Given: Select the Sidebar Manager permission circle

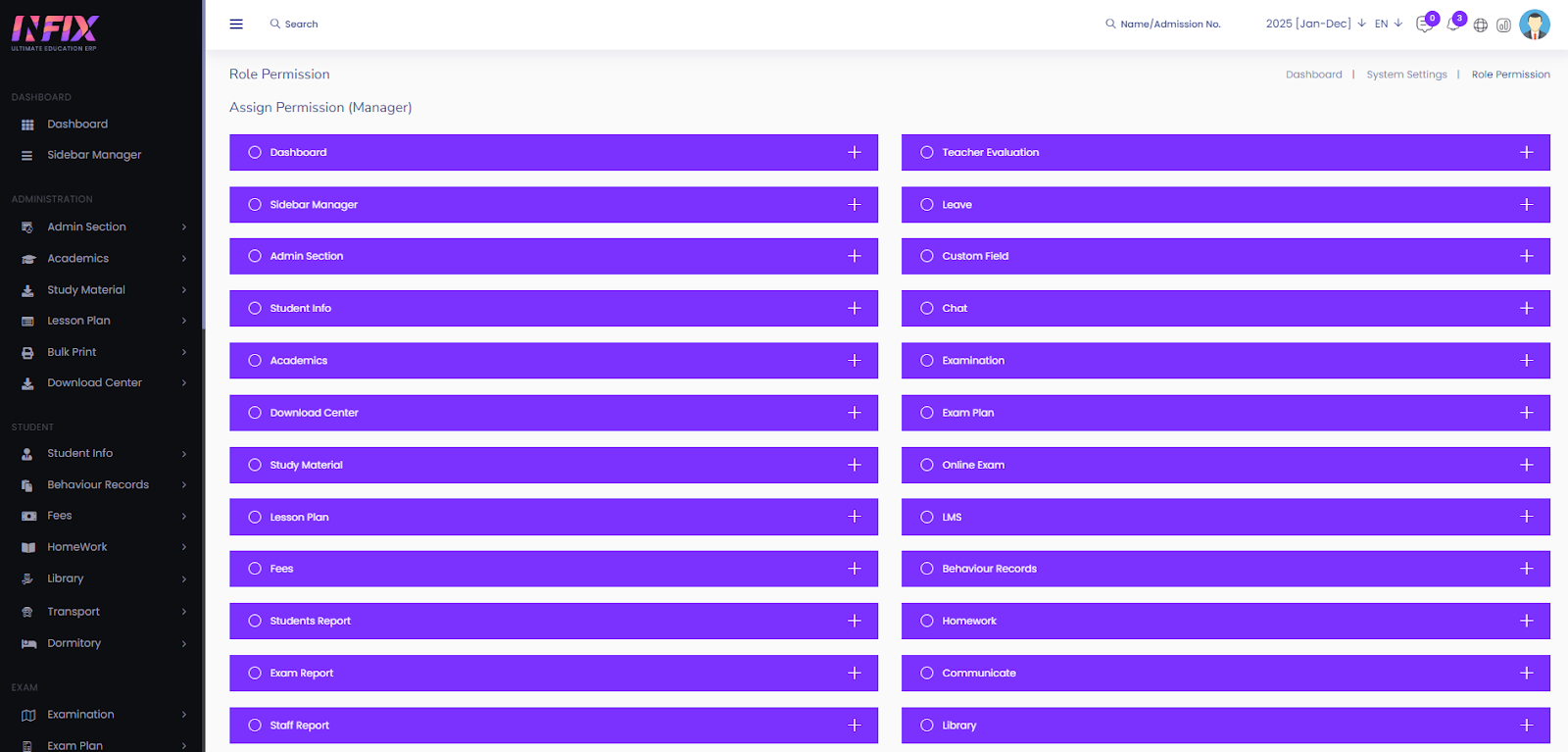Looking at the screenshot, I should coord(255,204).
